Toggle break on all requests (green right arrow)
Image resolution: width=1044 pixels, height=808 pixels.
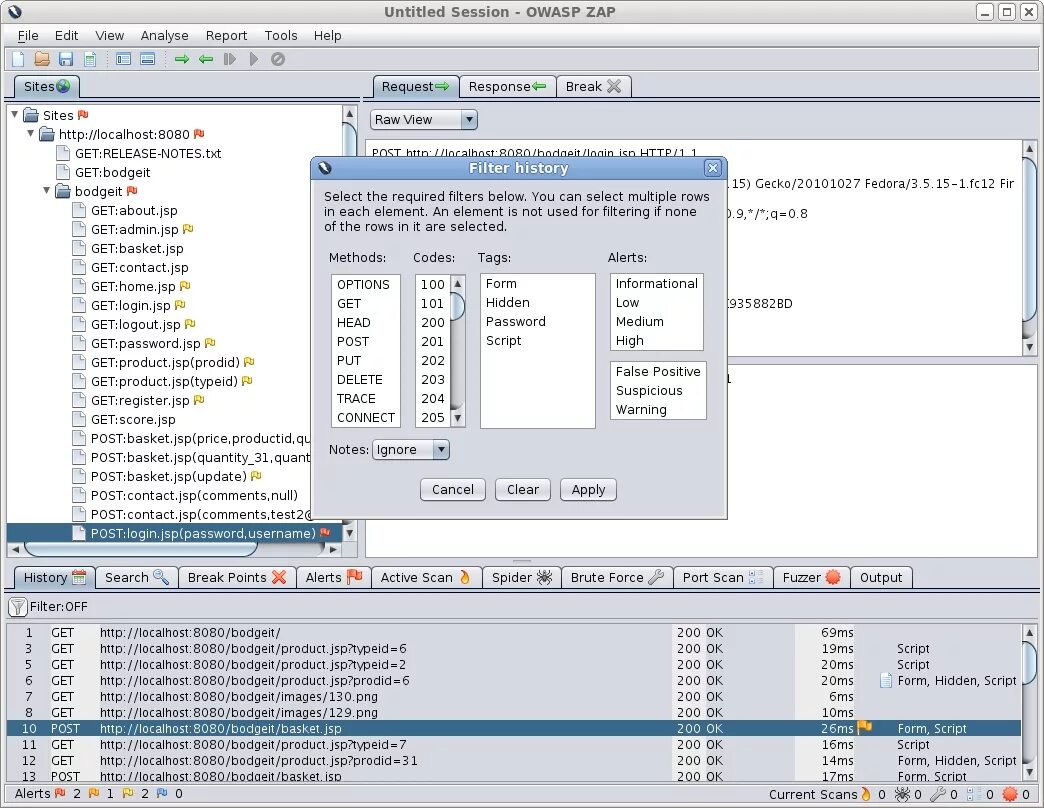coord(182,59)
